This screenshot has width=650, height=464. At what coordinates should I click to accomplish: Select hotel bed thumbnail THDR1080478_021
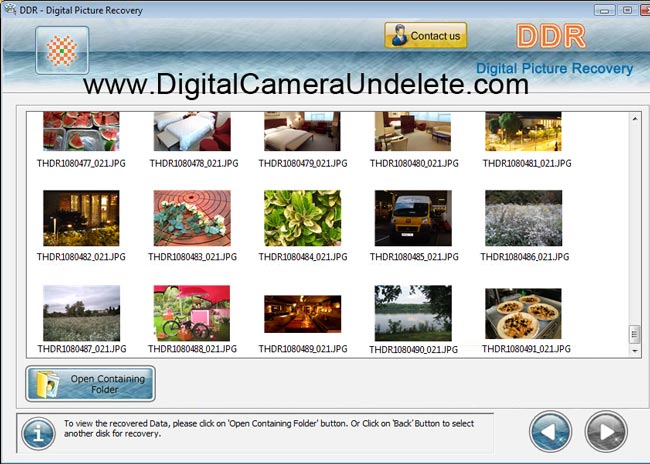point(192,131)
